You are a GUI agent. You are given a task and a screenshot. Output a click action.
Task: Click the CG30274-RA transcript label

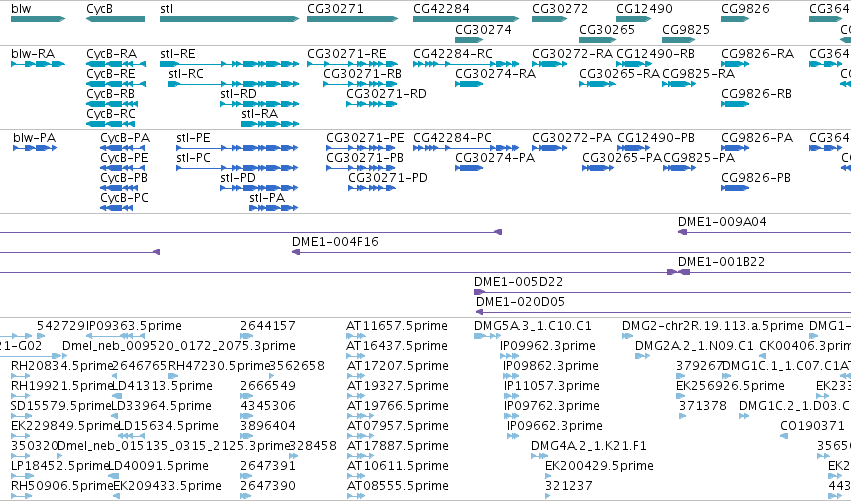(x=495, y=74)
